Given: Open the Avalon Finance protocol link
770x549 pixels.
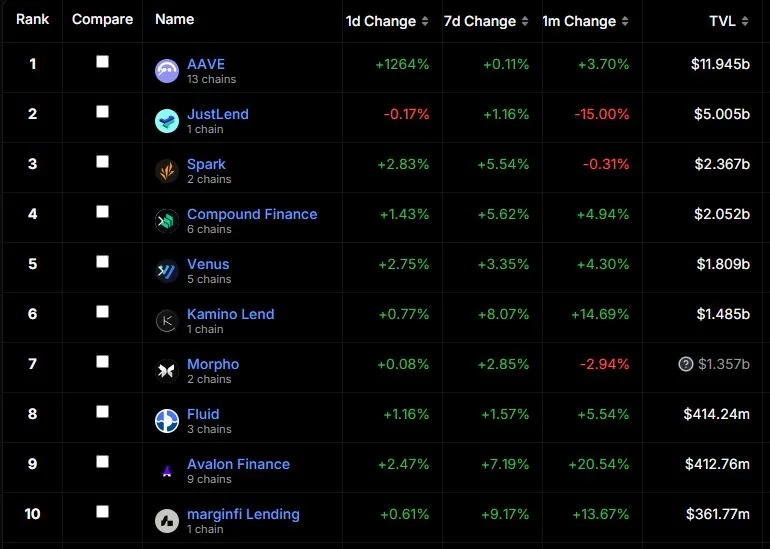Looking at the screenshot, I should pos(238,464).
